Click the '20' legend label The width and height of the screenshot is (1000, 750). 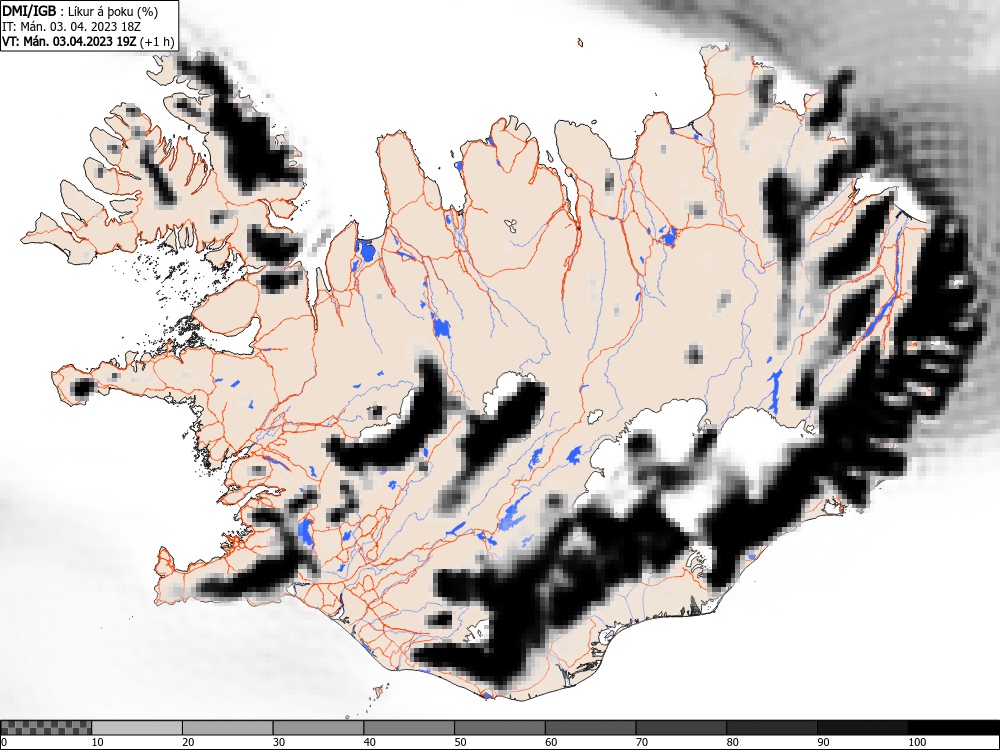coord(188,742)
